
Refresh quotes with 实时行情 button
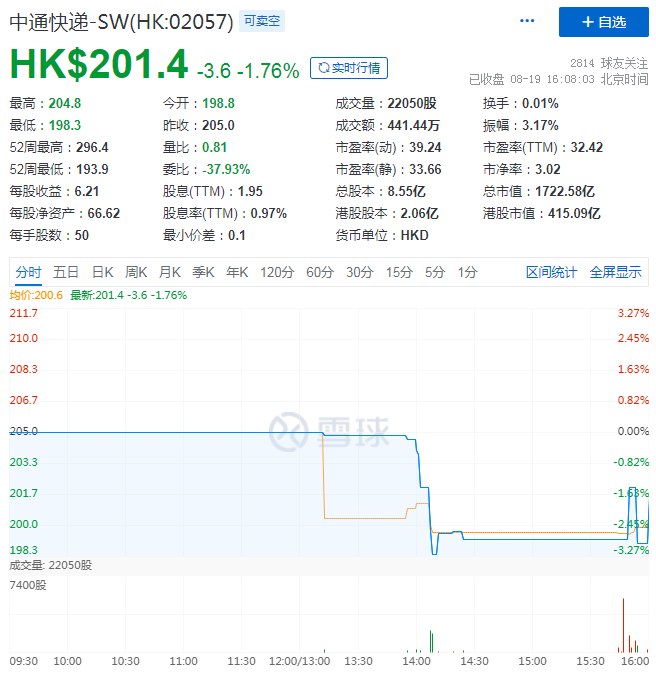(349, 68)
